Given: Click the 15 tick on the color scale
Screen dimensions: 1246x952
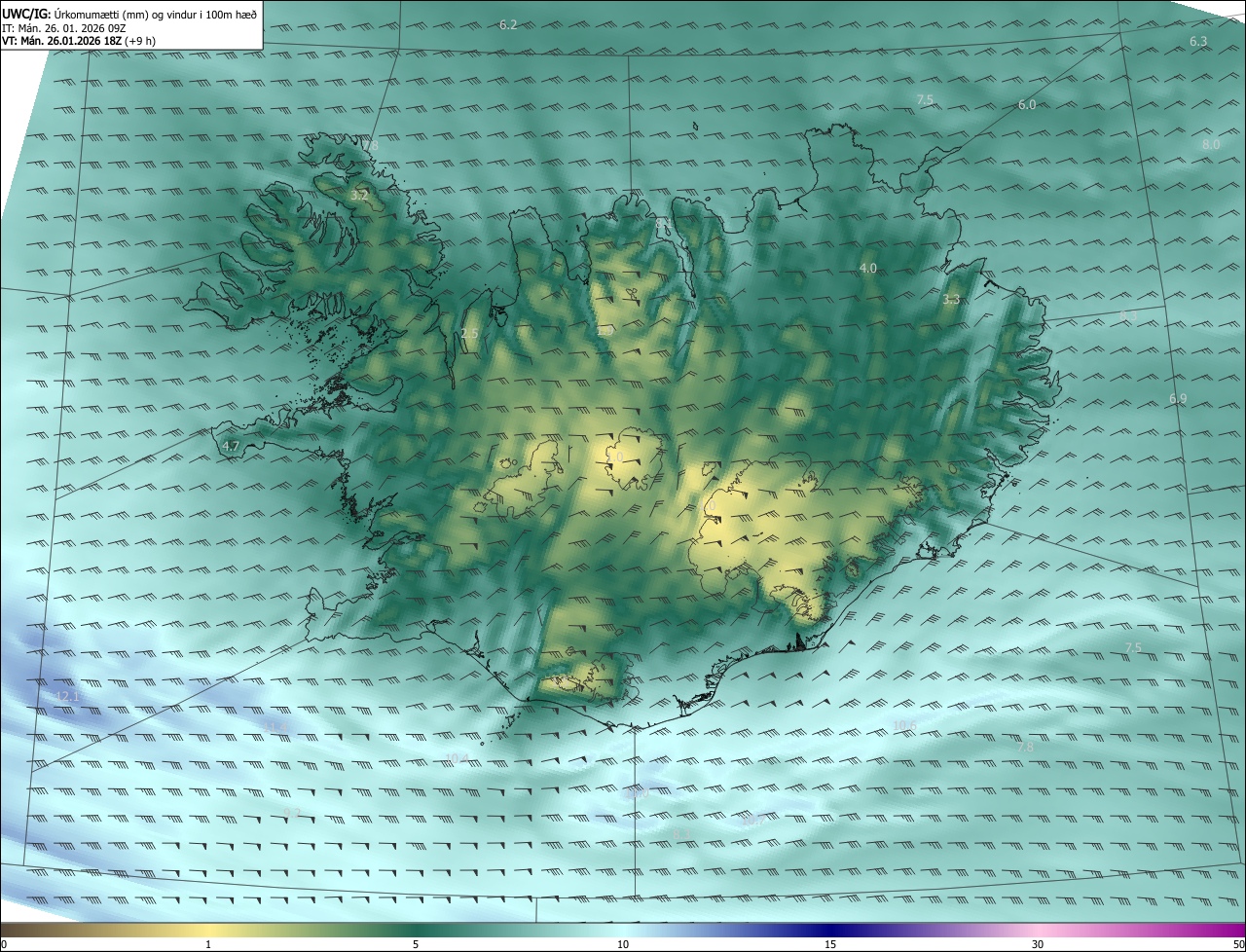Looking at the screenshot, I should click(830, 944).
